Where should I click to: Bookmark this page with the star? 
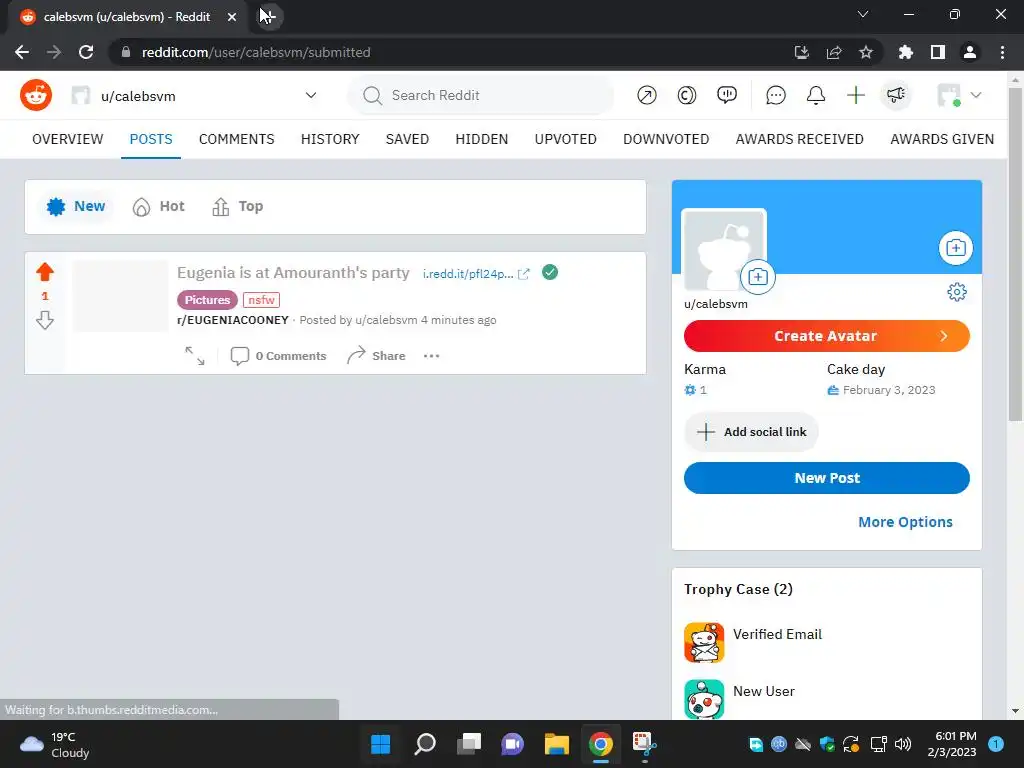(866, 52)
